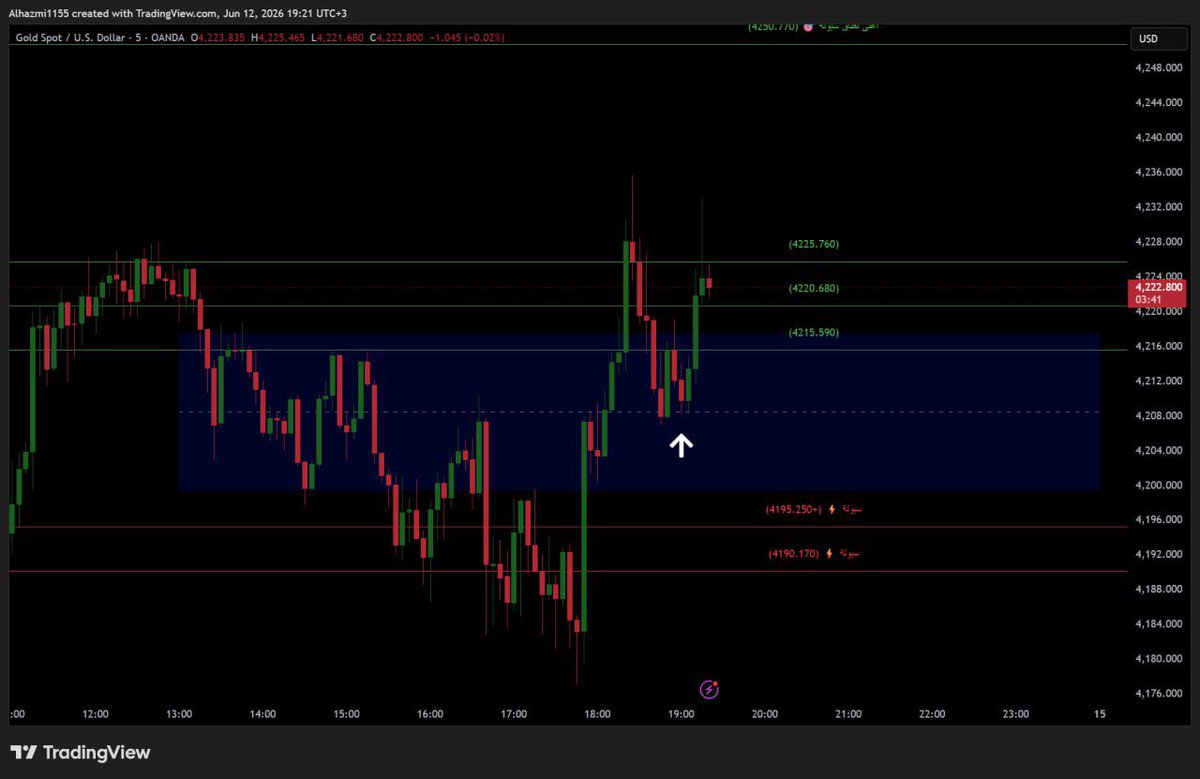Click the 14:00 time axis label
Viewport: 1200px width, 779px height.
[x=263, y=714]
